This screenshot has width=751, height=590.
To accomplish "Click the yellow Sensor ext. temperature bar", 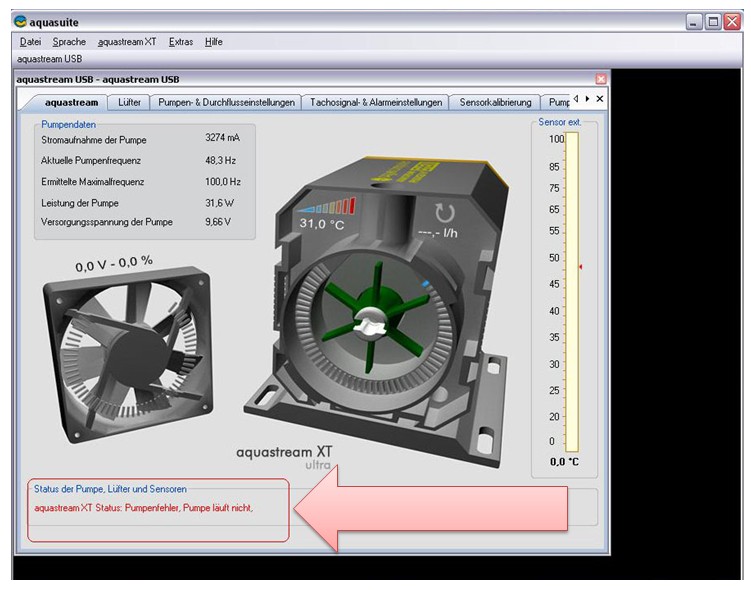I will point(572,292).
